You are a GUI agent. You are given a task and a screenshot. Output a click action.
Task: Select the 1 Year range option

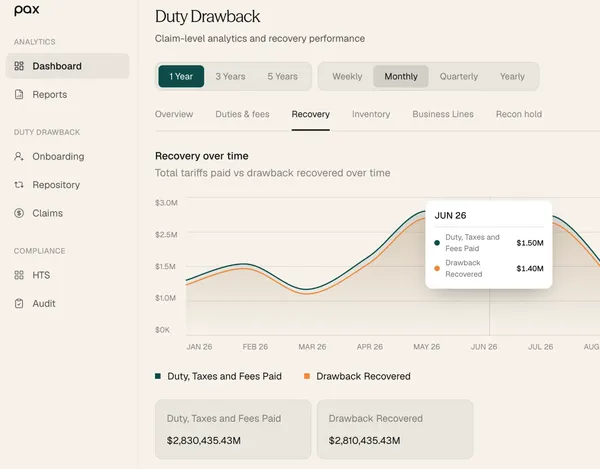click(181, 77)
